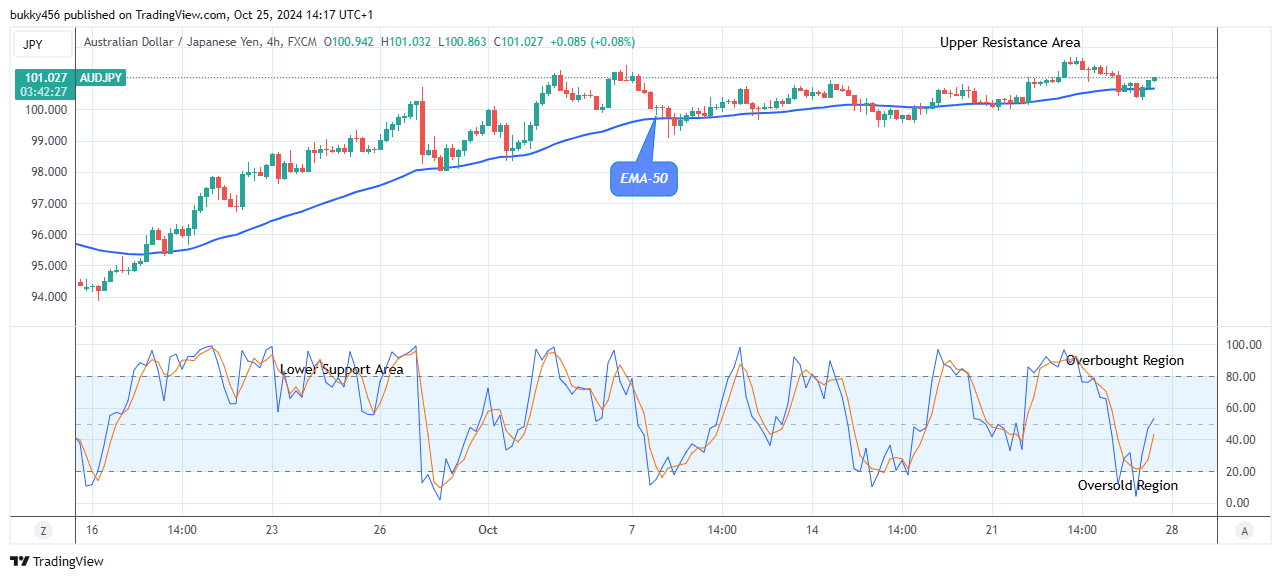Click the 95.000 price axis label
This screenshot has height=579, width=1281.
click(x=50, y=266)
